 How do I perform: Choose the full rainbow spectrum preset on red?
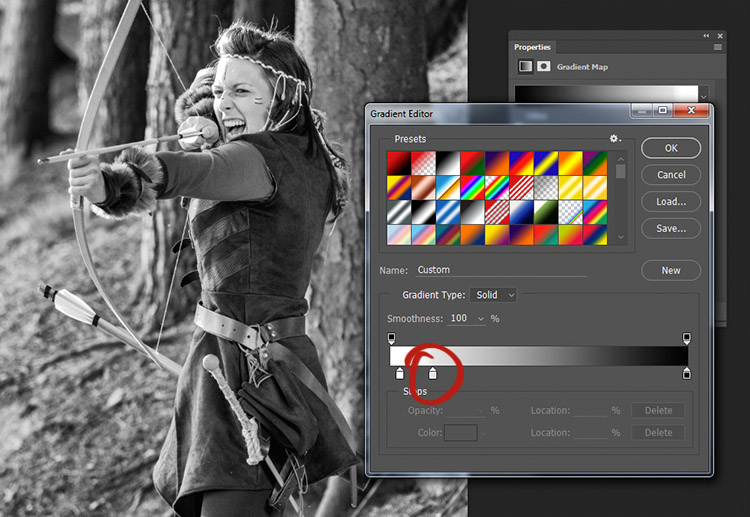click(x=472, y=187)
